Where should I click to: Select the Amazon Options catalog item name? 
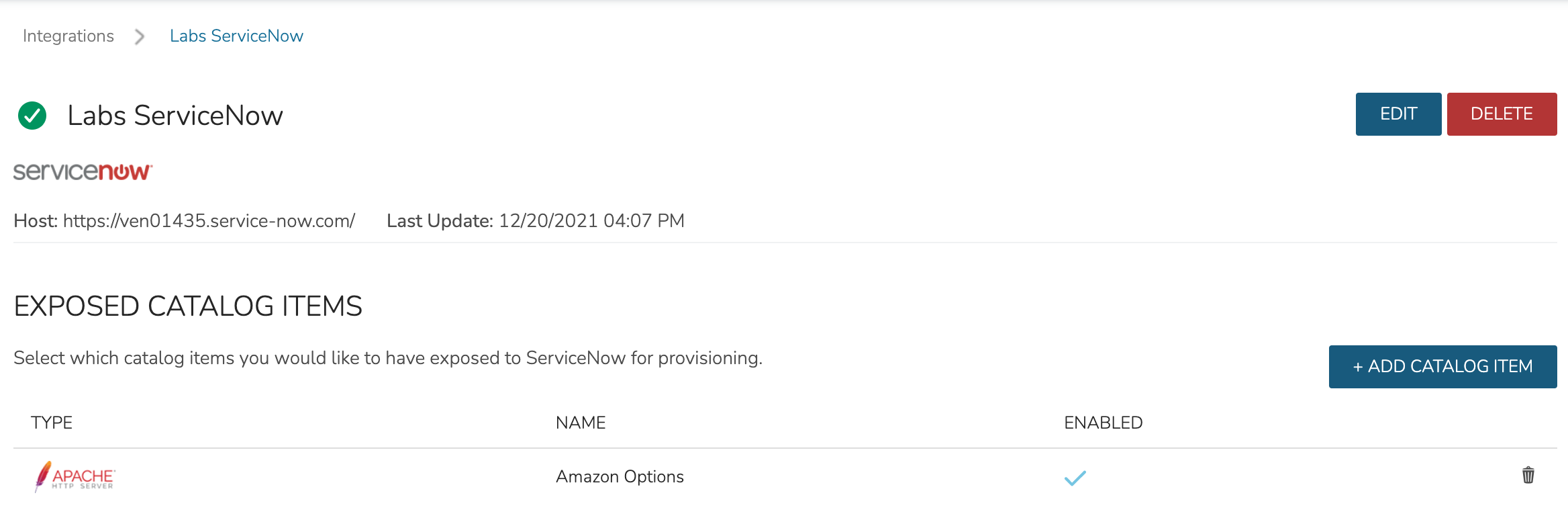click(620, 477)
